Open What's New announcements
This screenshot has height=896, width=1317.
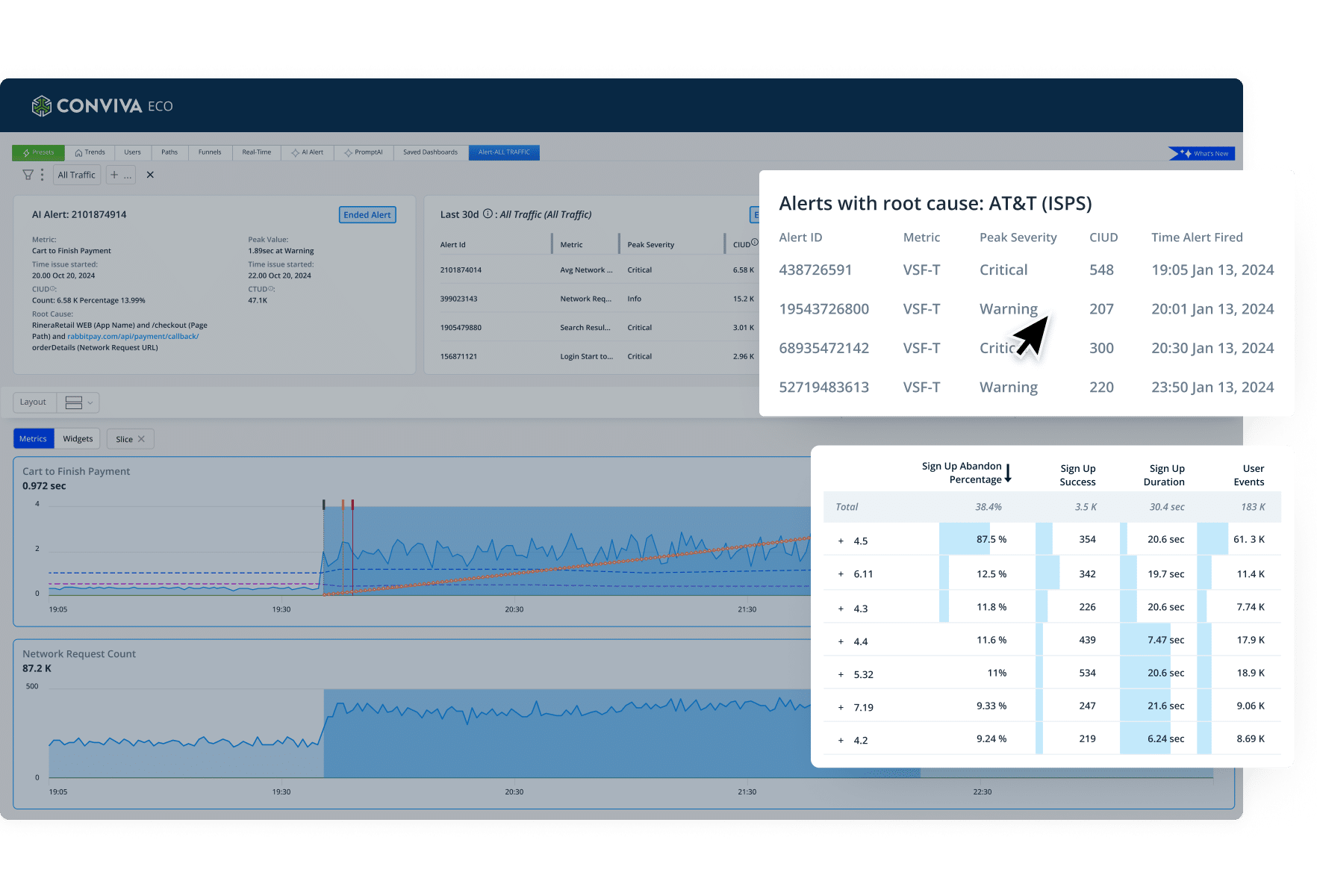point(1202,153)
